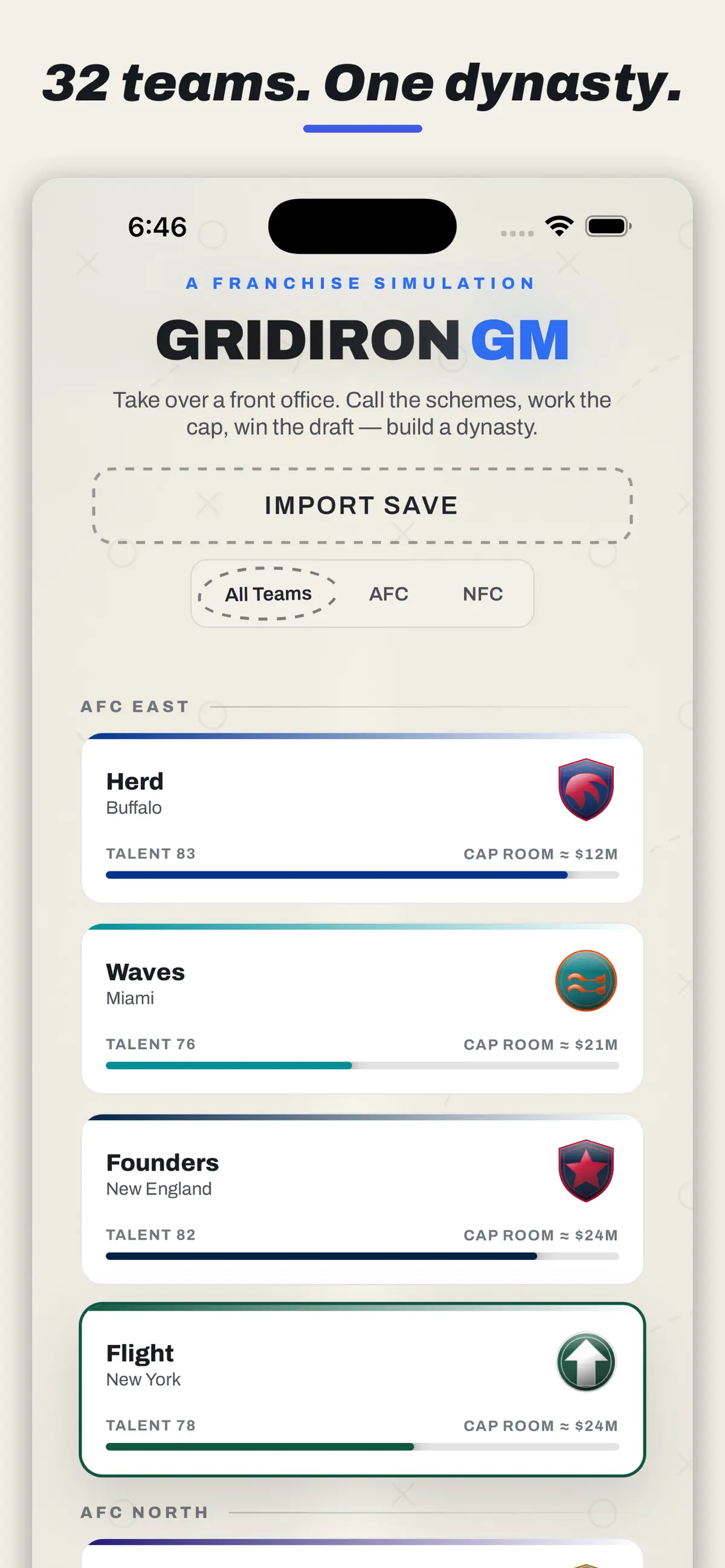Tap the New England Founders star shield

coord(585,1170)
